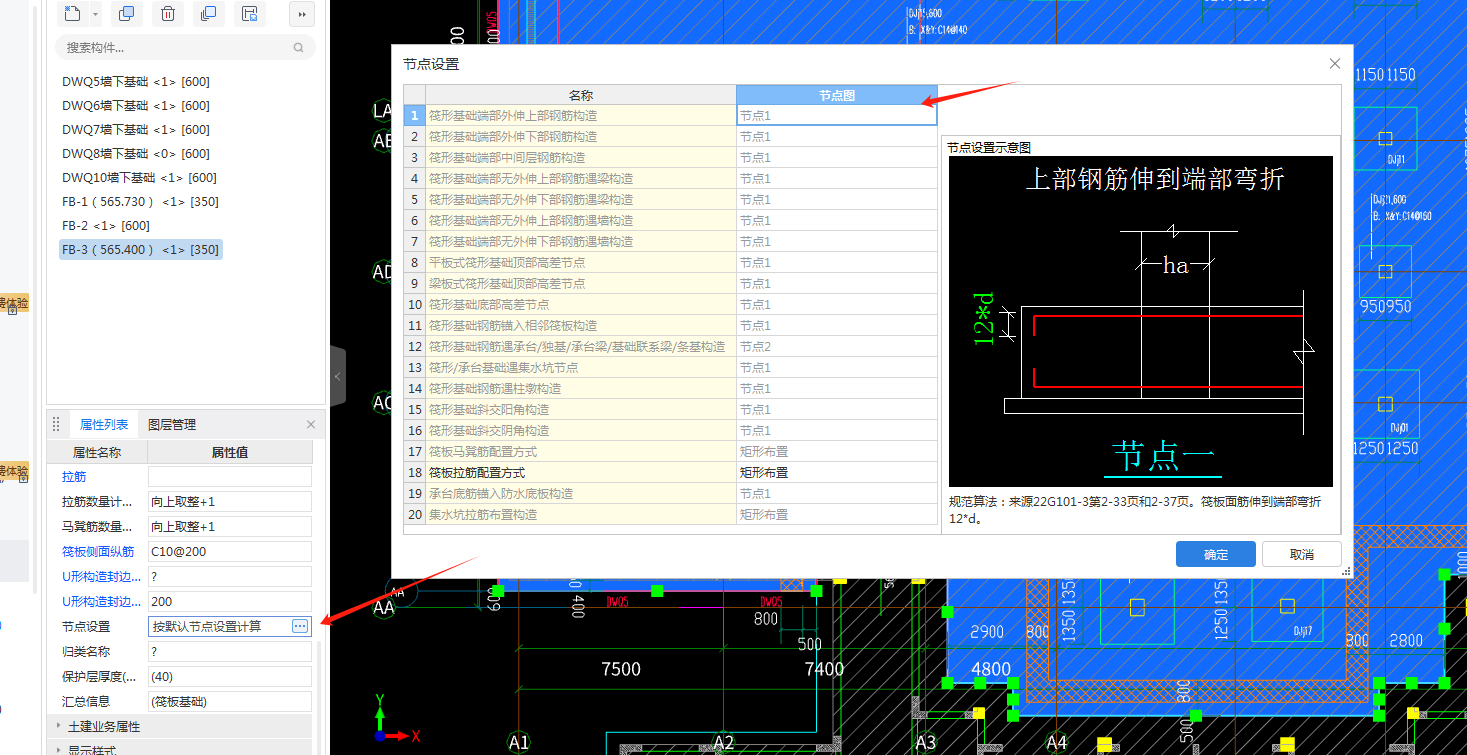Select row 20 集水坑拉筋布置构造
This screenshot has height=755, width=1467.
(581, 515)
